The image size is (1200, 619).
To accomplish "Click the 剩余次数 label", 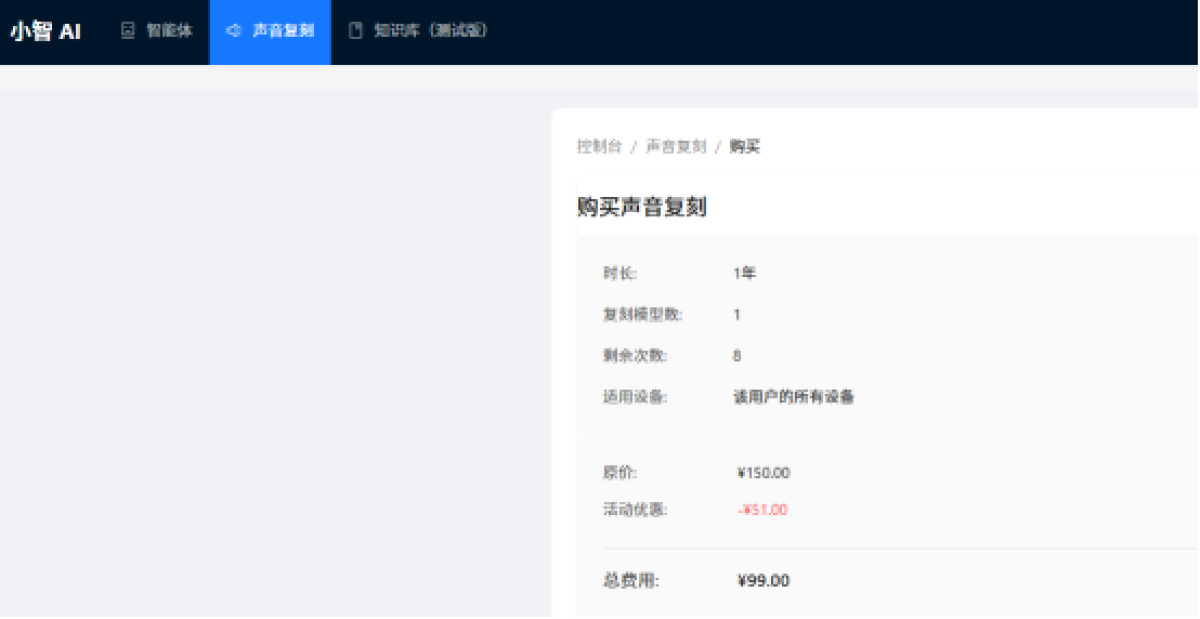I will click(x=635, y=355).
